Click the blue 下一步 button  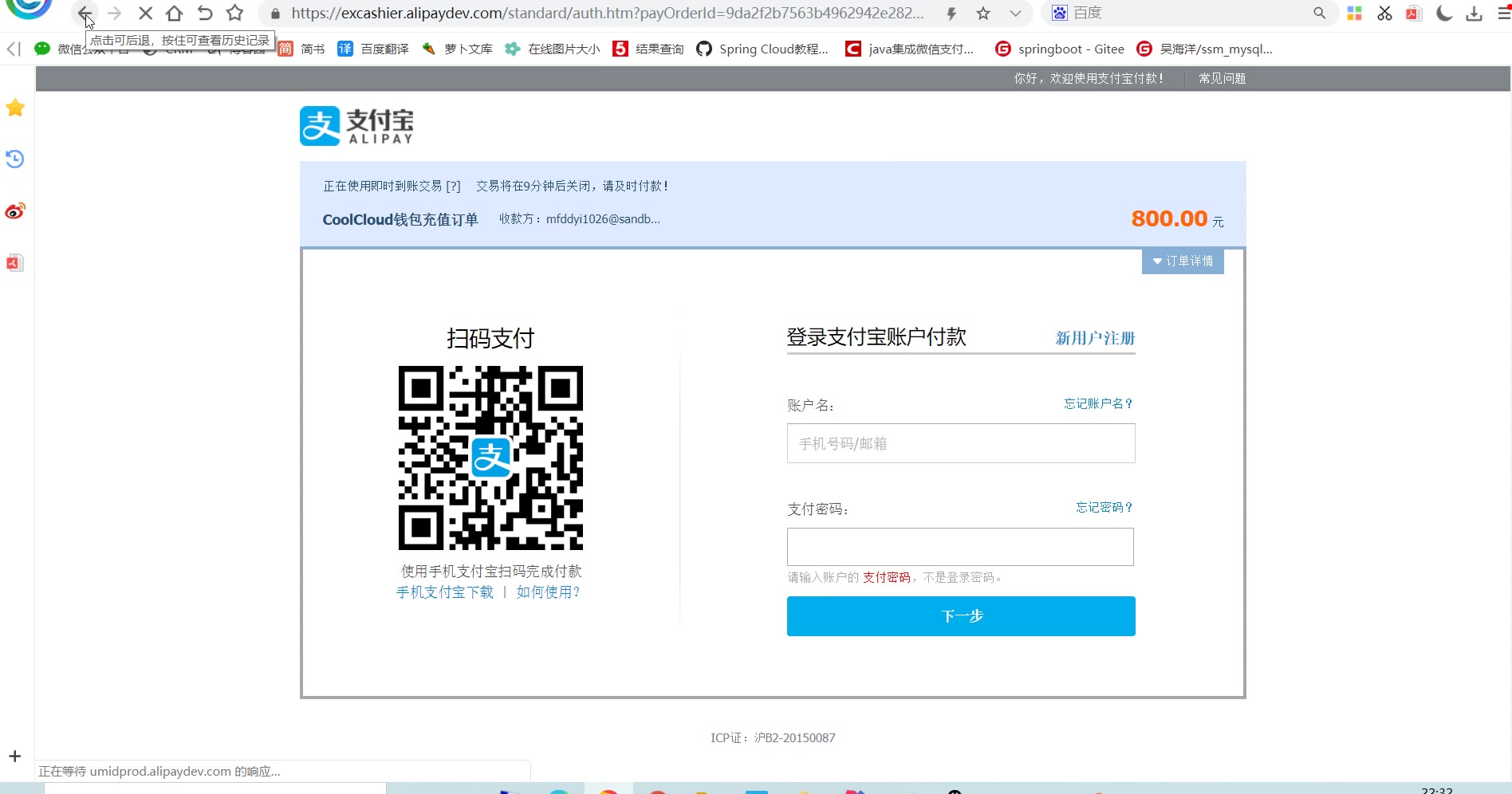961,616
